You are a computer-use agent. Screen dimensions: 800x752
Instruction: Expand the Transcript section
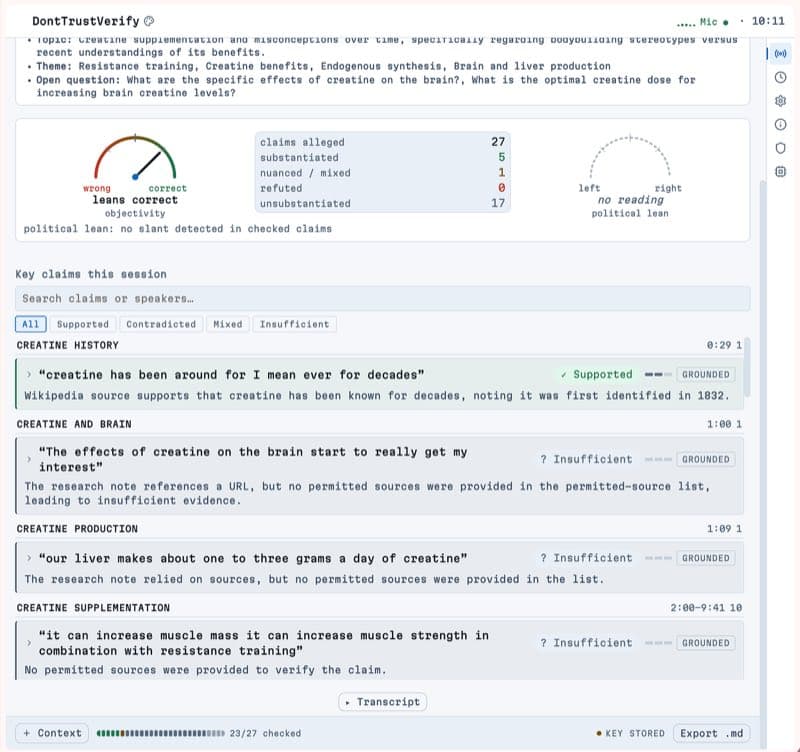tap(383, 701)
